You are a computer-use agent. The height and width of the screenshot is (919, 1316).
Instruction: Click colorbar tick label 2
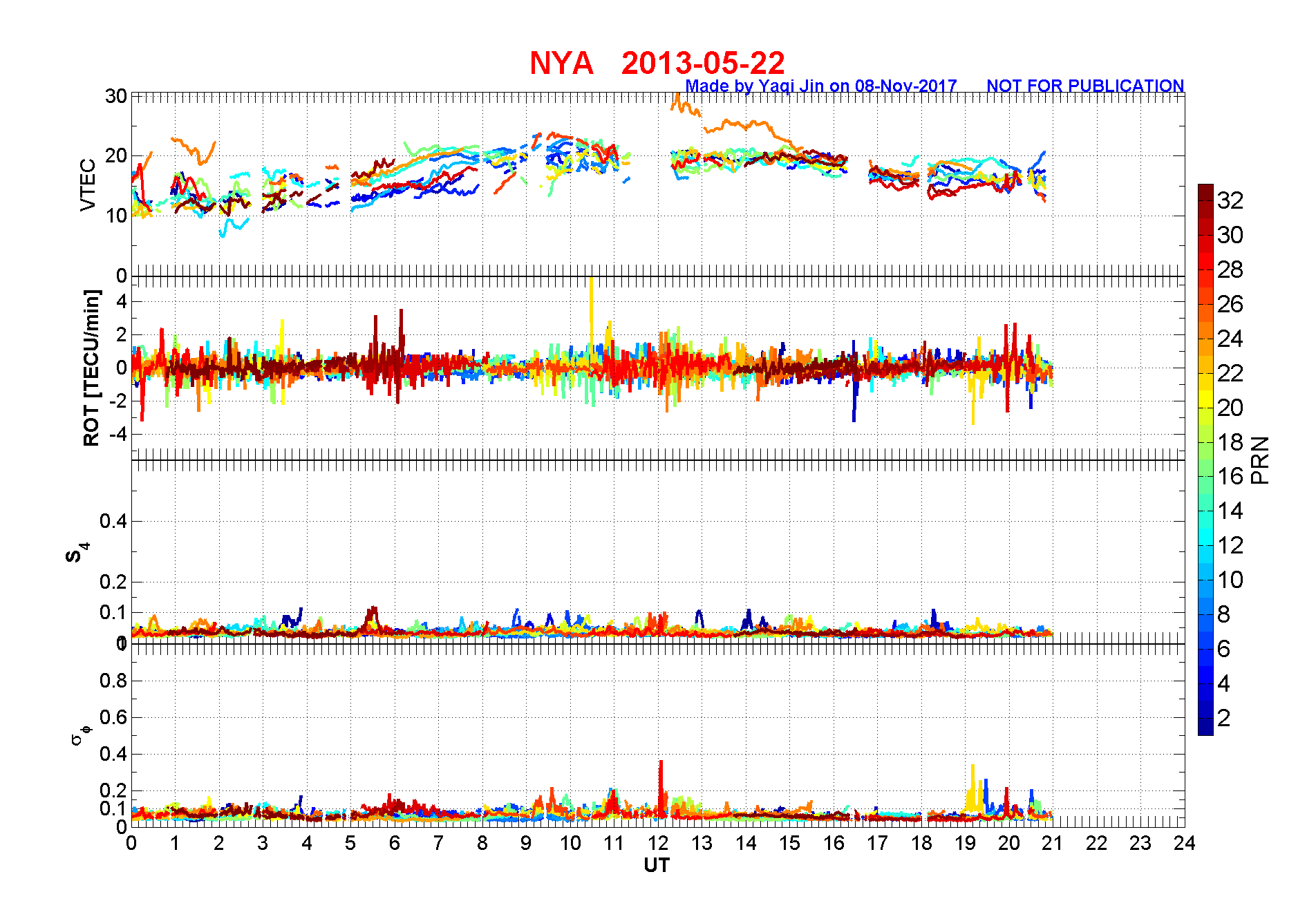1224,718
